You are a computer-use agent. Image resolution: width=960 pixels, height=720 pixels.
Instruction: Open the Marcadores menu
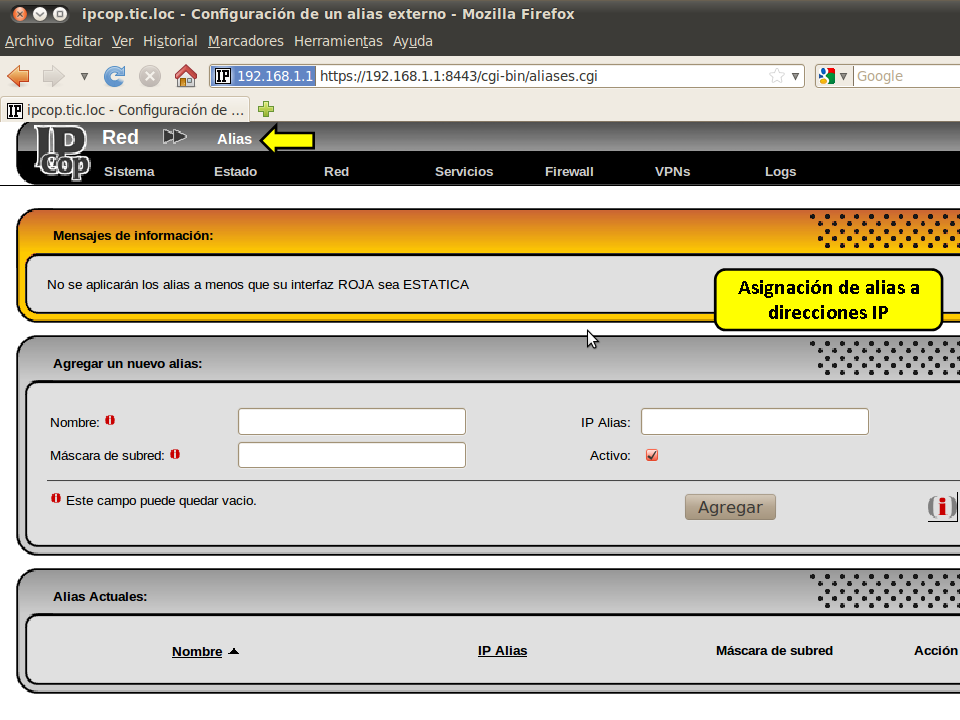click(x=246, y=41)
